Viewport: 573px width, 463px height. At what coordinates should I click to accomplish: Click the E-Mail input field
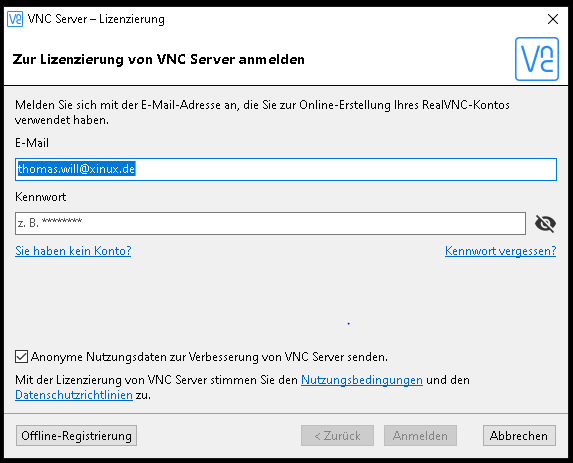point(286,169)
